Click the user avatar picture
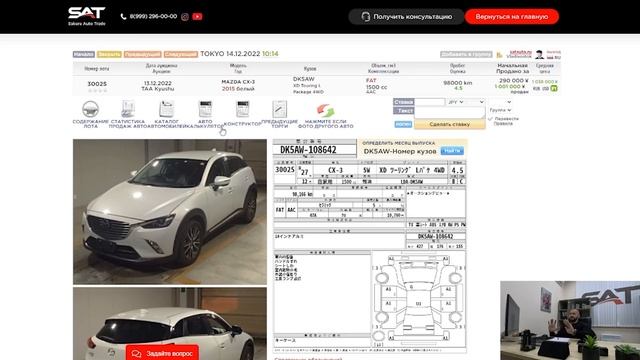The image size is (640, 360). point(540,54)
